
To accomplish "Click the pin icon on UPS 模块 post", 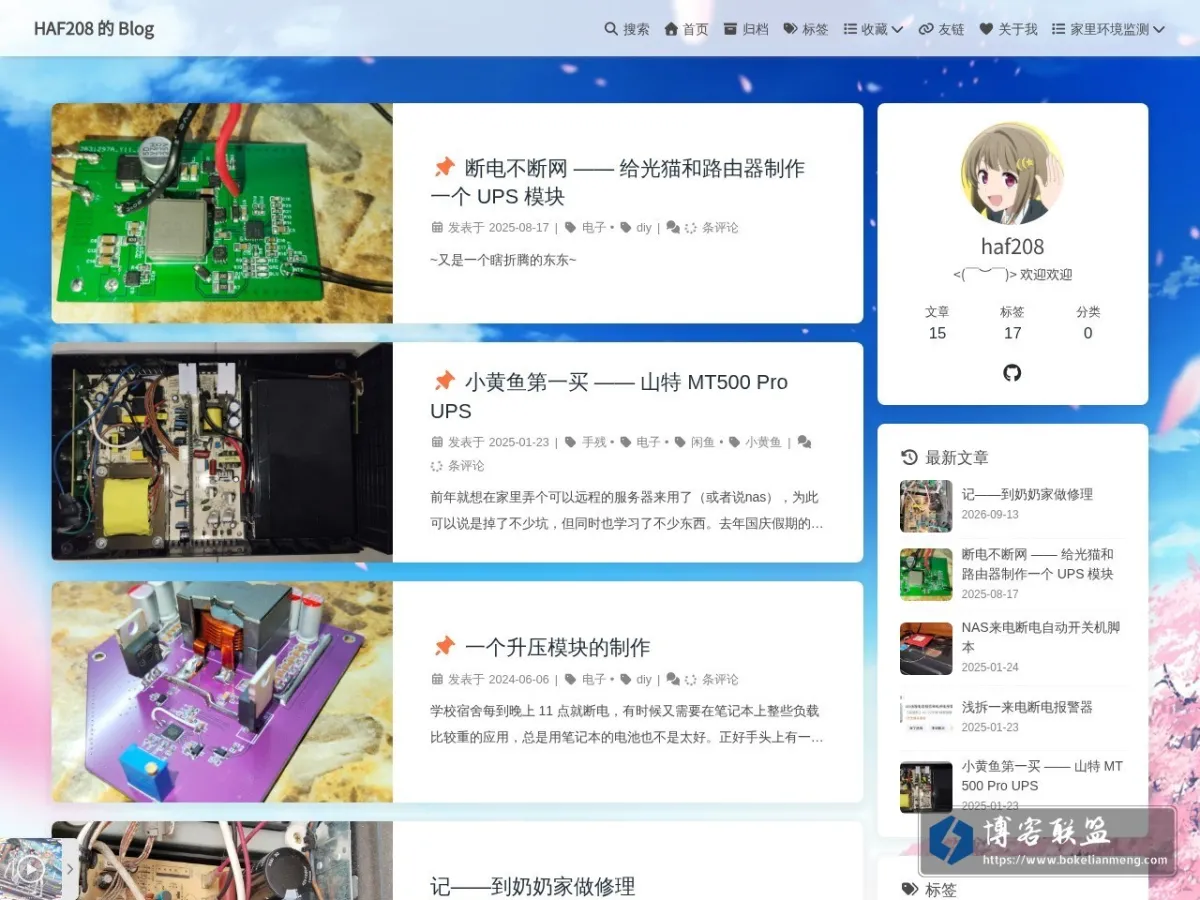I will 444,168.
